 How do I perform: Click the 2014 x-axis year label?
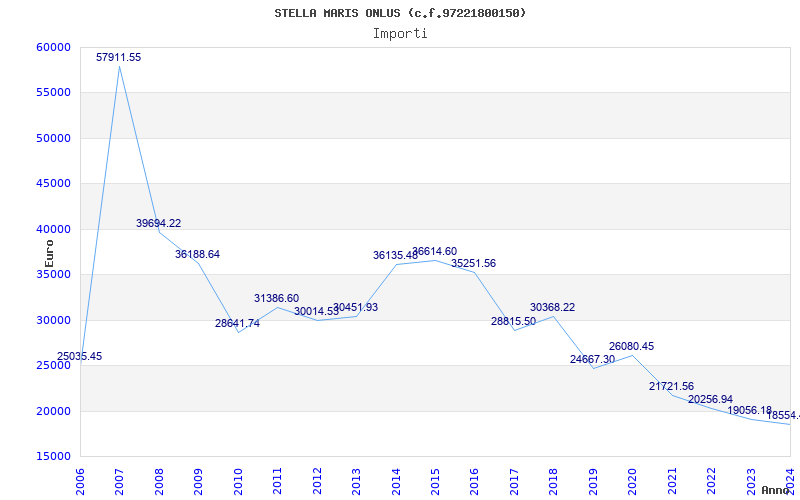(x=395, y=481)
